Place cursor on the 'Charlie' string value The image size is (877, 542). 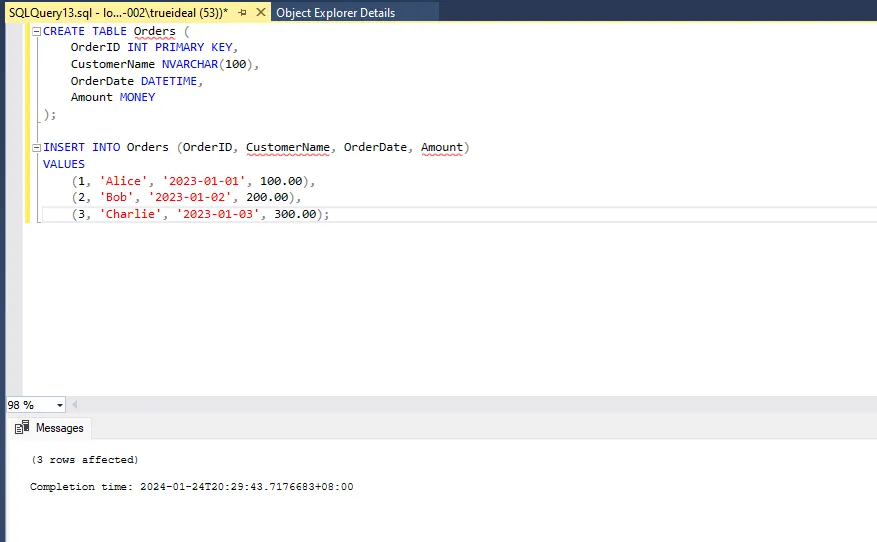[127, 214]
